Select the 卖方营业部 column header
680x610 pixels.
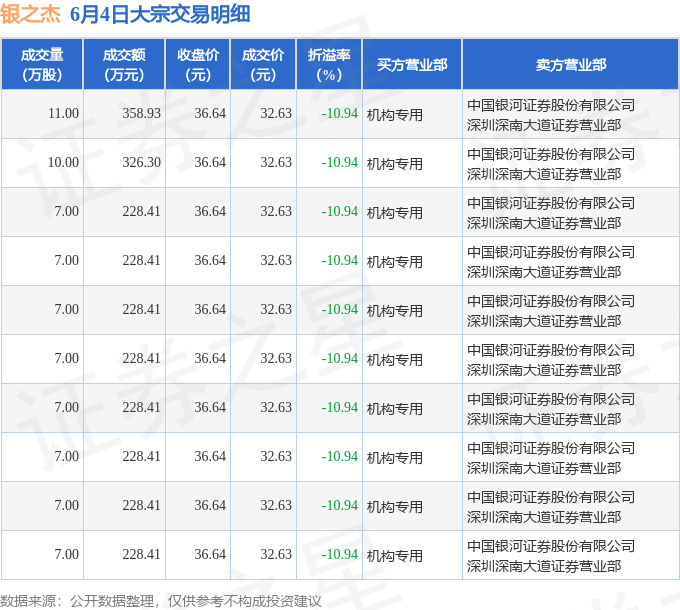pos(571,65)
